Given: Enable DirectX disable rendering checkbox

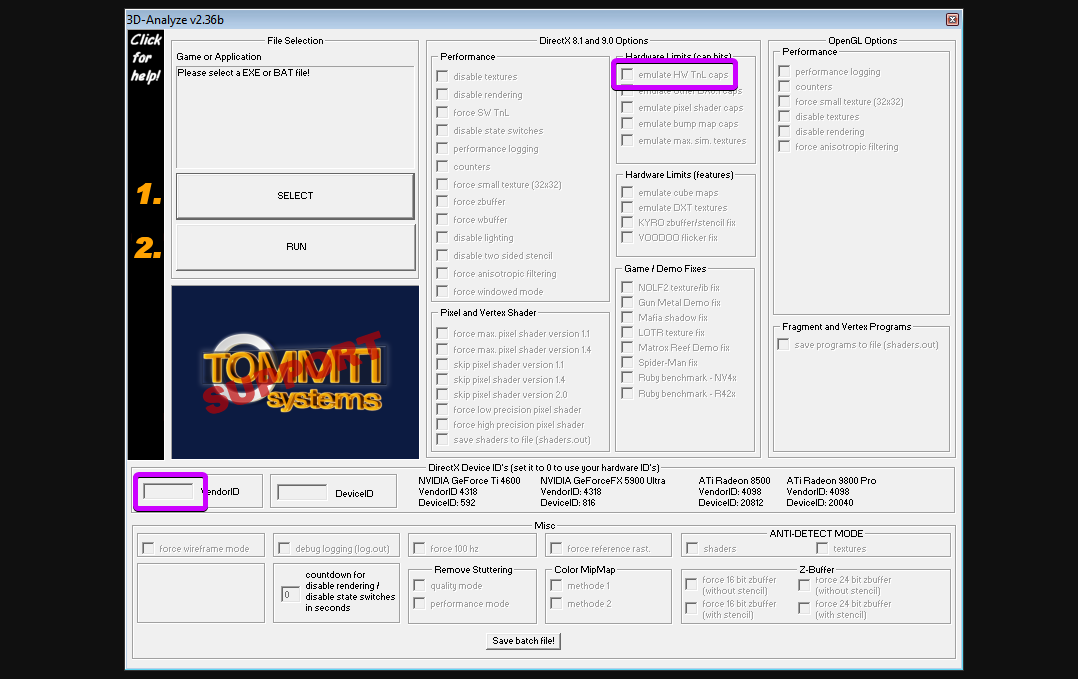Looking at the screenshot, I should [x=442, y=94].
